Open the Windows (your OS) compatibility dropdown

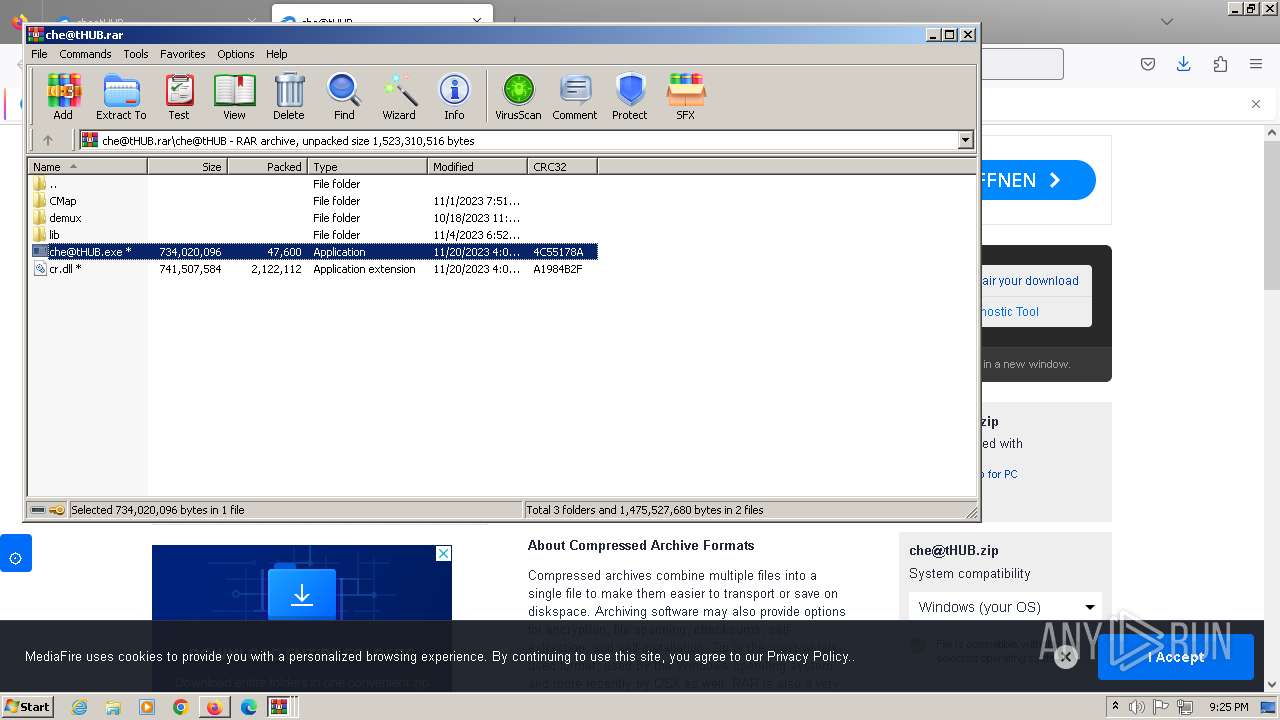click(1005, 607)
